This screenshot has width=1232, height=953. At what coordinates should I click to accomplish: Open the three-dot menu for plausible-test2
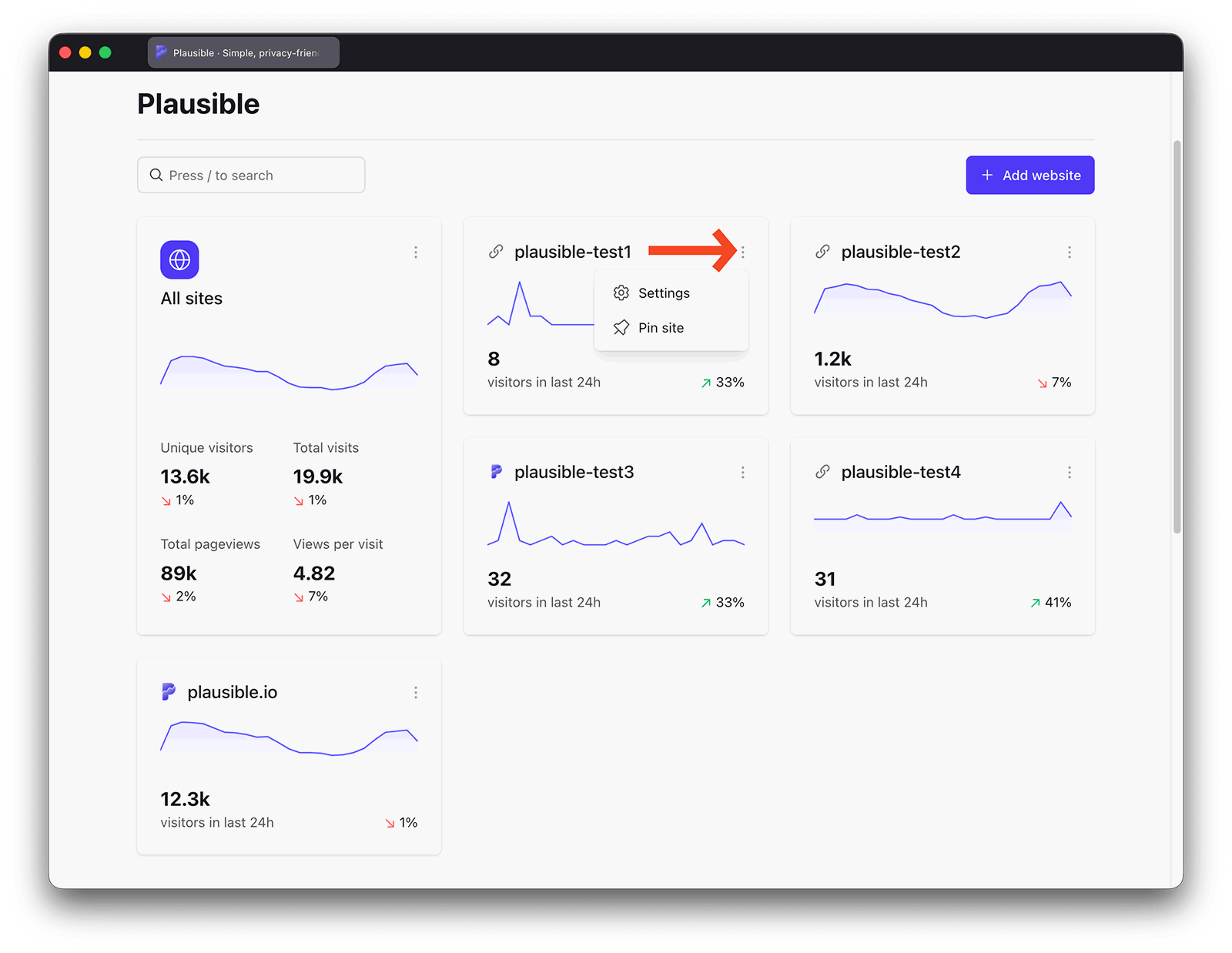[x=1070, y=252]
